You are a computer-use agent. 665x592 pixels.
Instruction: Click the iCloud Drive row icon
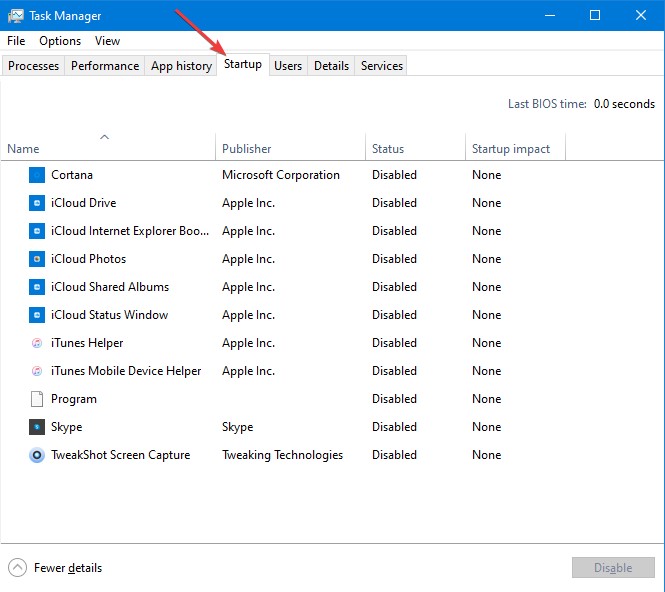[37, 203]
